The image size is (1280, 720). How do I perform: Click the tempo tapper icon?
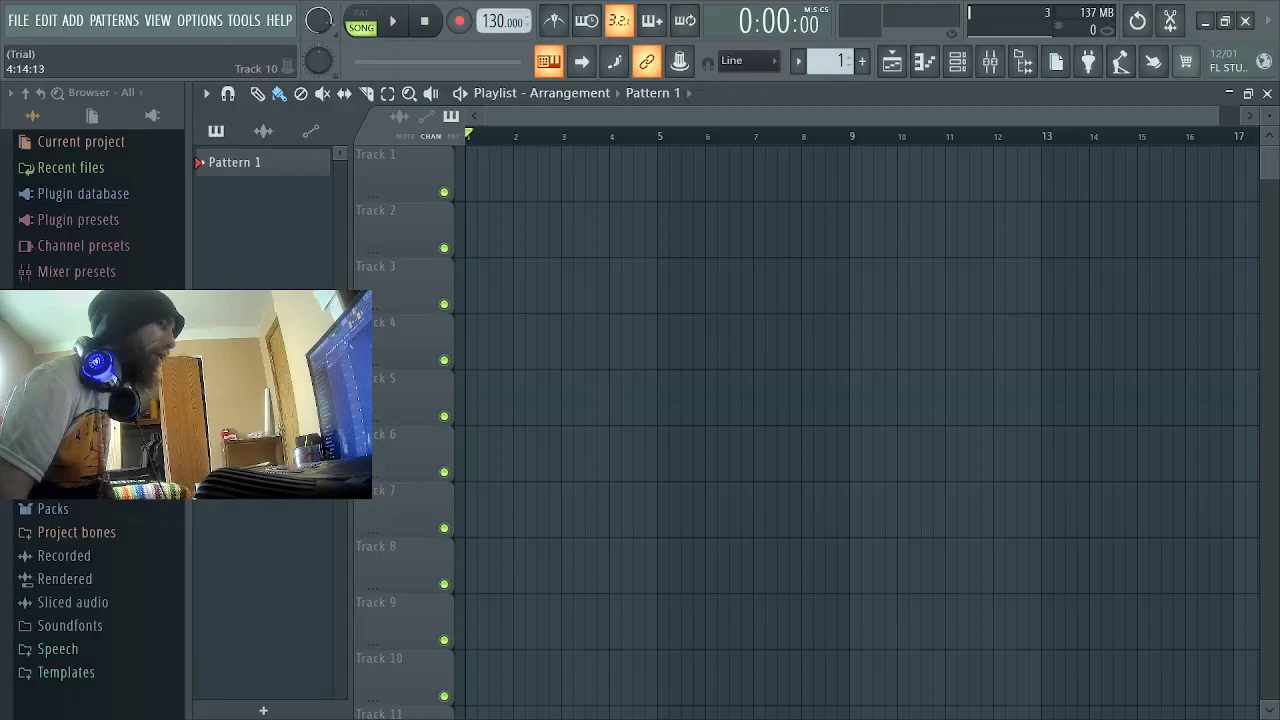click(1121, 62)
